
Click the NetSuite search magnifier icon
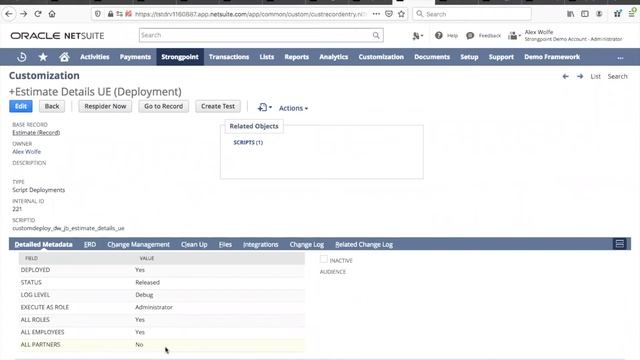[x=376, y=36]
